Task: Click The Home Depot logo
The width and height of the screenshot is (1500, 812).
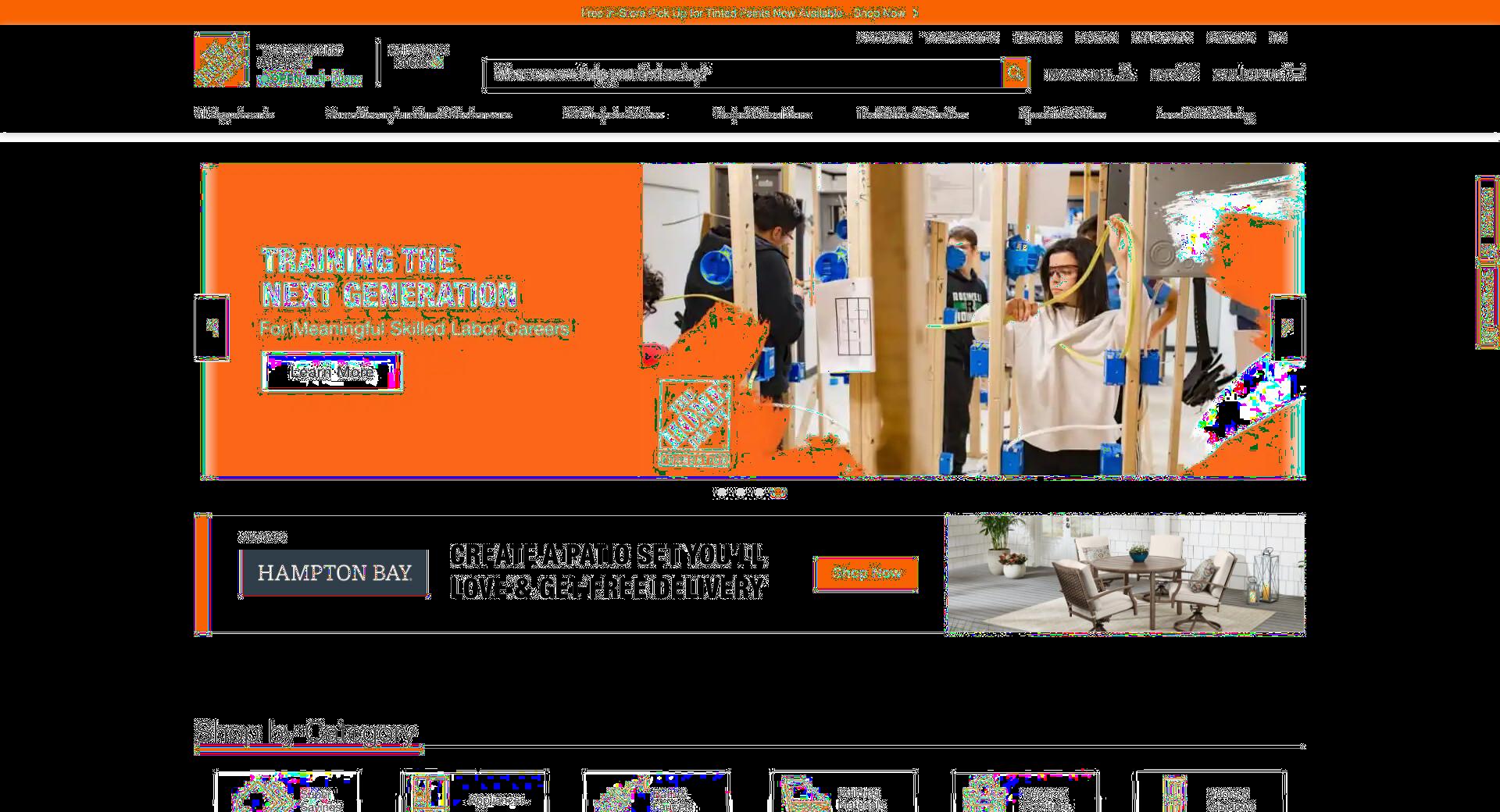Action: click(222, 59)
